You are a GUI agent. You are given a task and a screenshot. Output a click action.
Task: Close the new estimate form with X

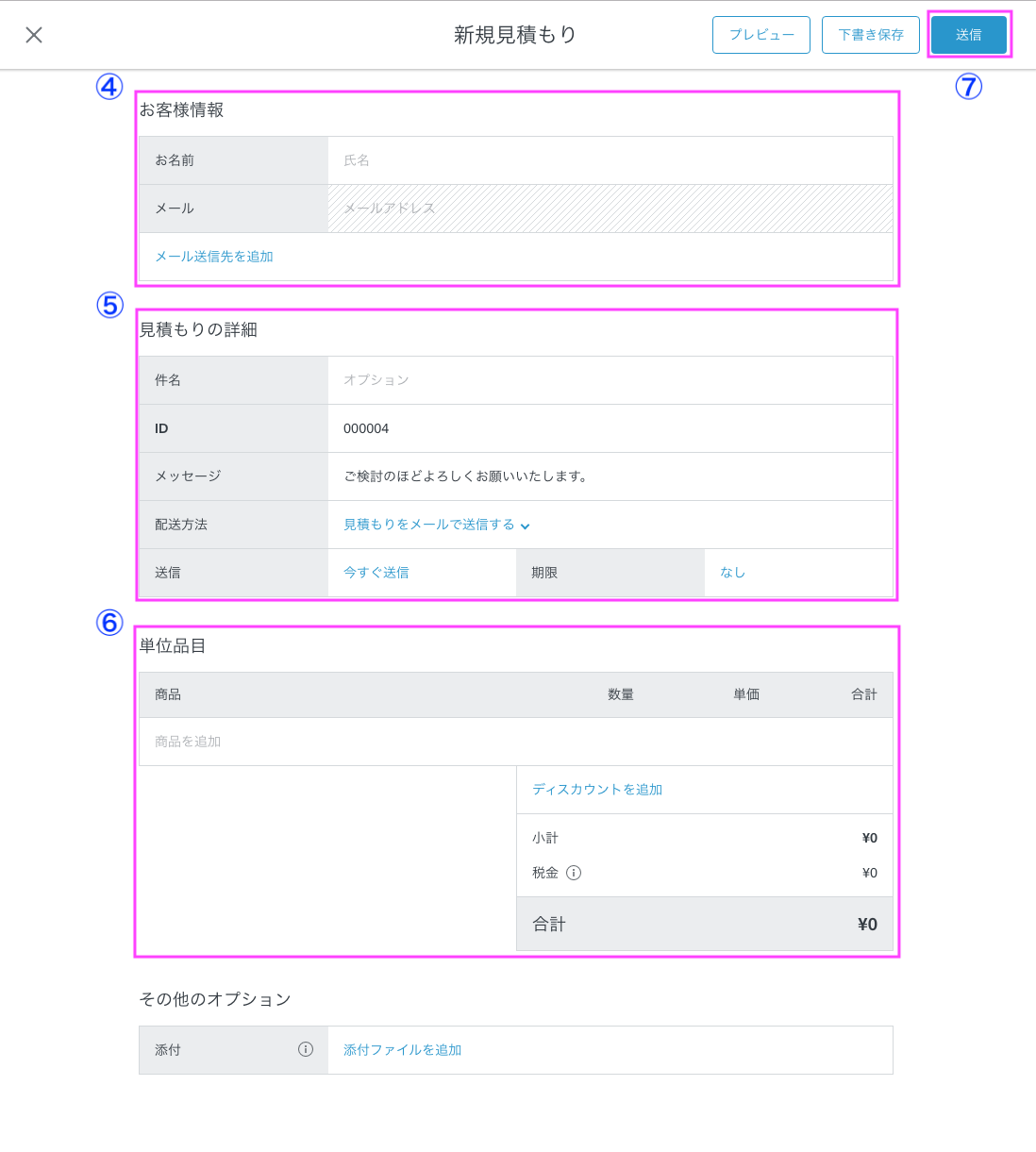pyautogui.click(x=34, y=35)
